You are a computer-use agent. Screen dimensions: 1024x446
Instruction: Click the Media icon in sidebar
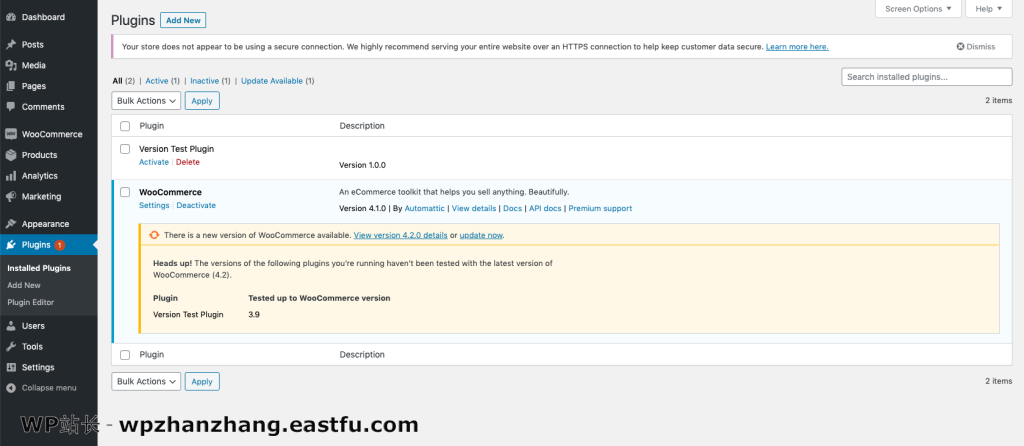click(10, 65)
